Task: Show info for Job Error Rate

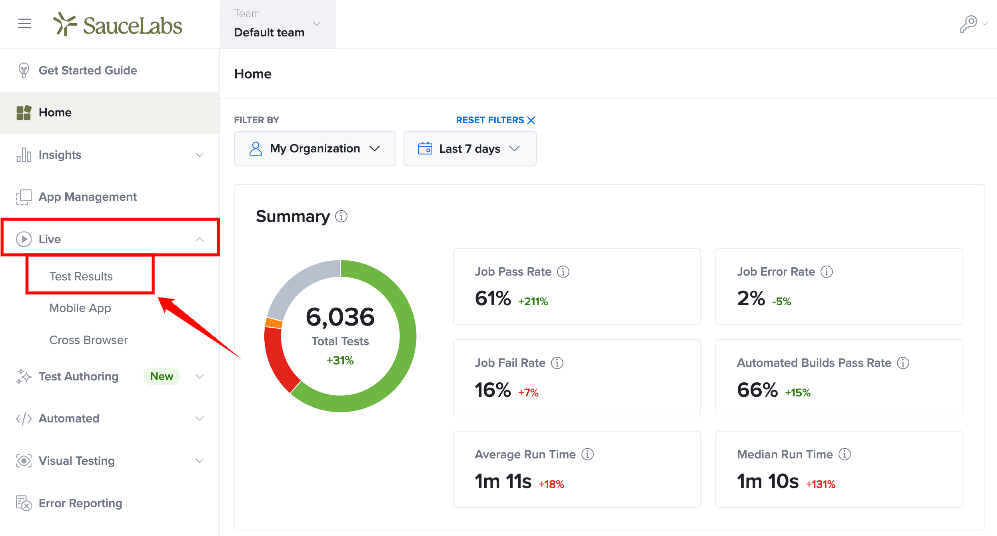Action: 827,271
